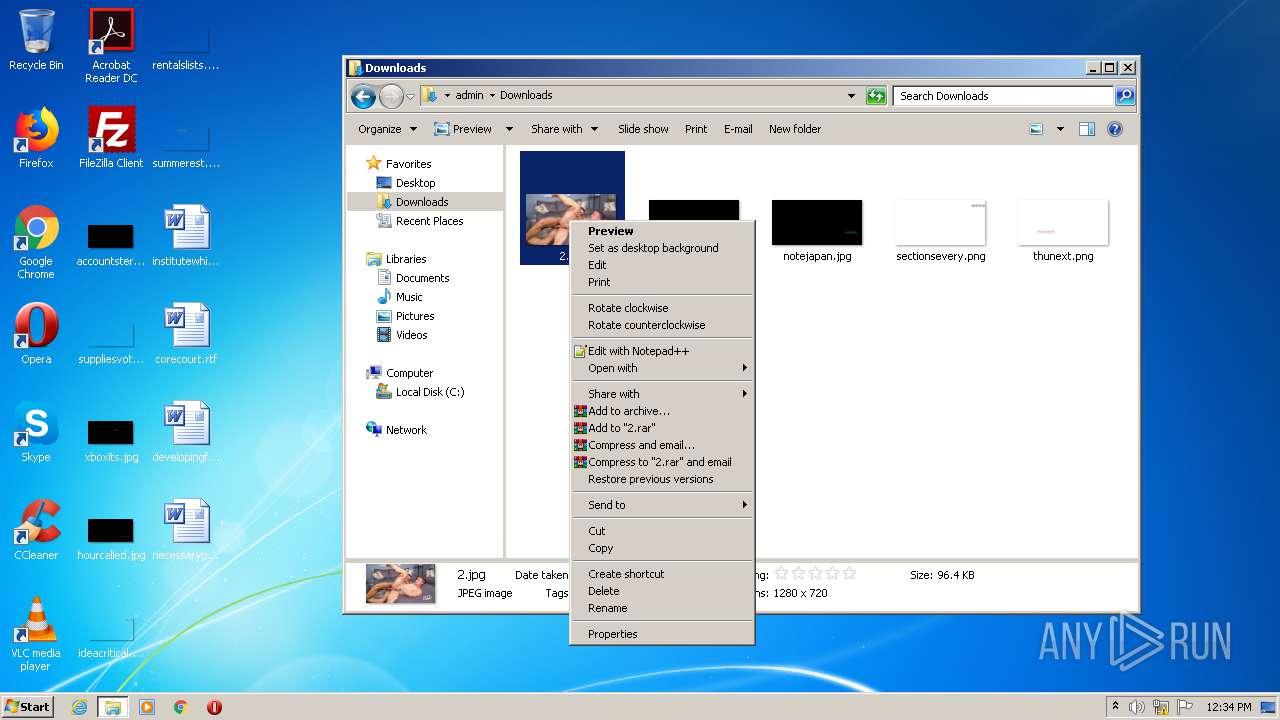Open Pictures library in navigation pane
1280x720 pixels.
pos(414,316)
